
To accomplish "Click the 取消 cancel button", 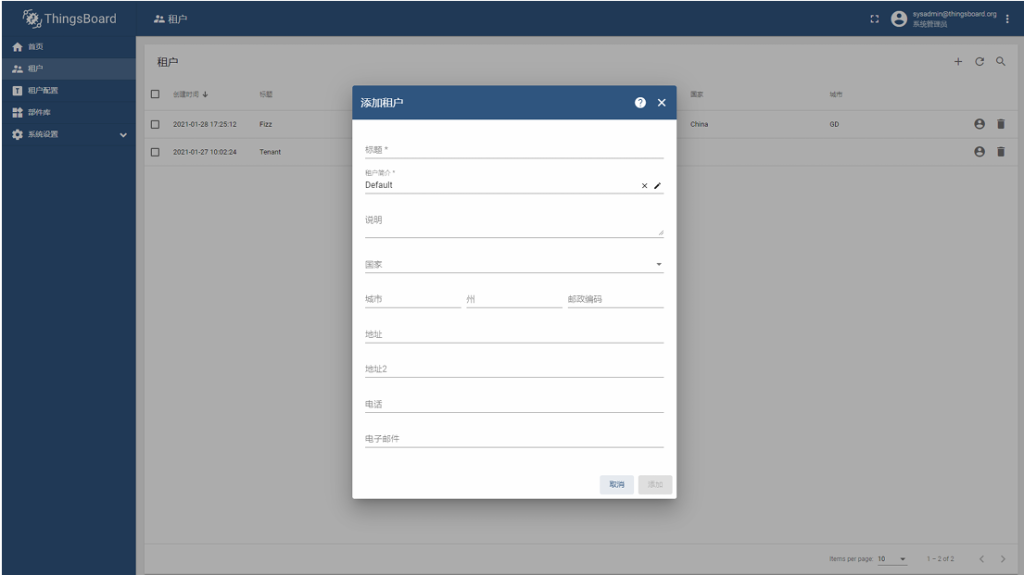I will click(x=616, y=484).
